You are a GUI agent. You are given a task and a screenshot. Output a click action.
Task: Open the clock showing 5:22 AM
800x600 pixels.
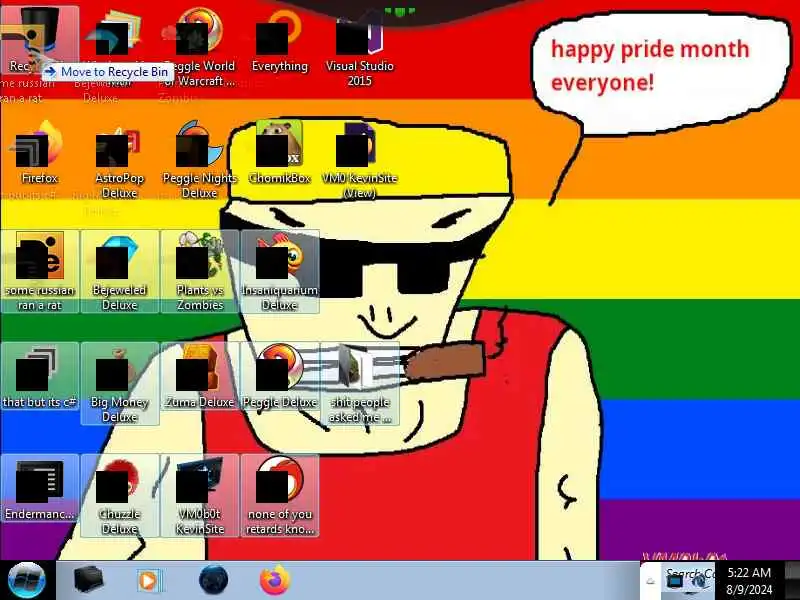(749, 581)
